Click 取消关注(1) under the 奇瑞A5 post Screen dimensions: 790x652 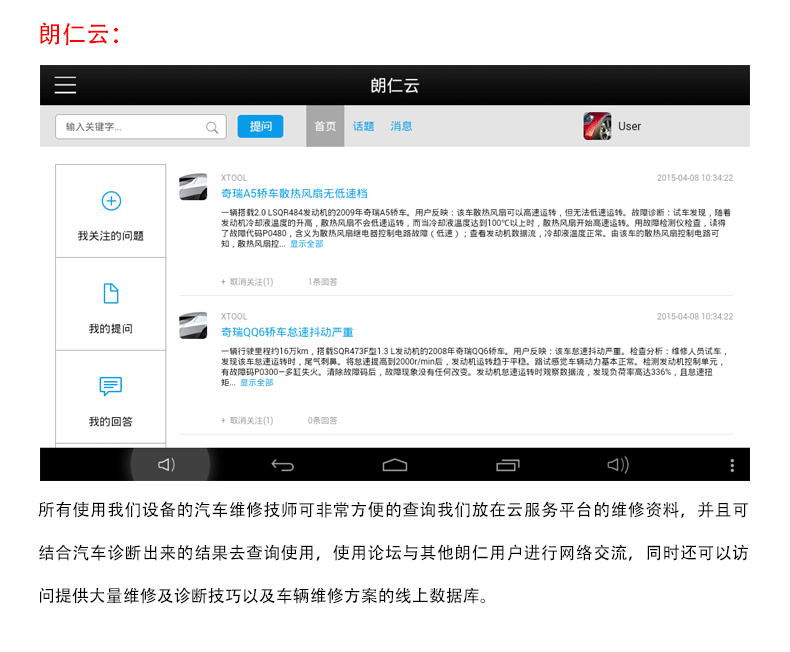[247, 282]
